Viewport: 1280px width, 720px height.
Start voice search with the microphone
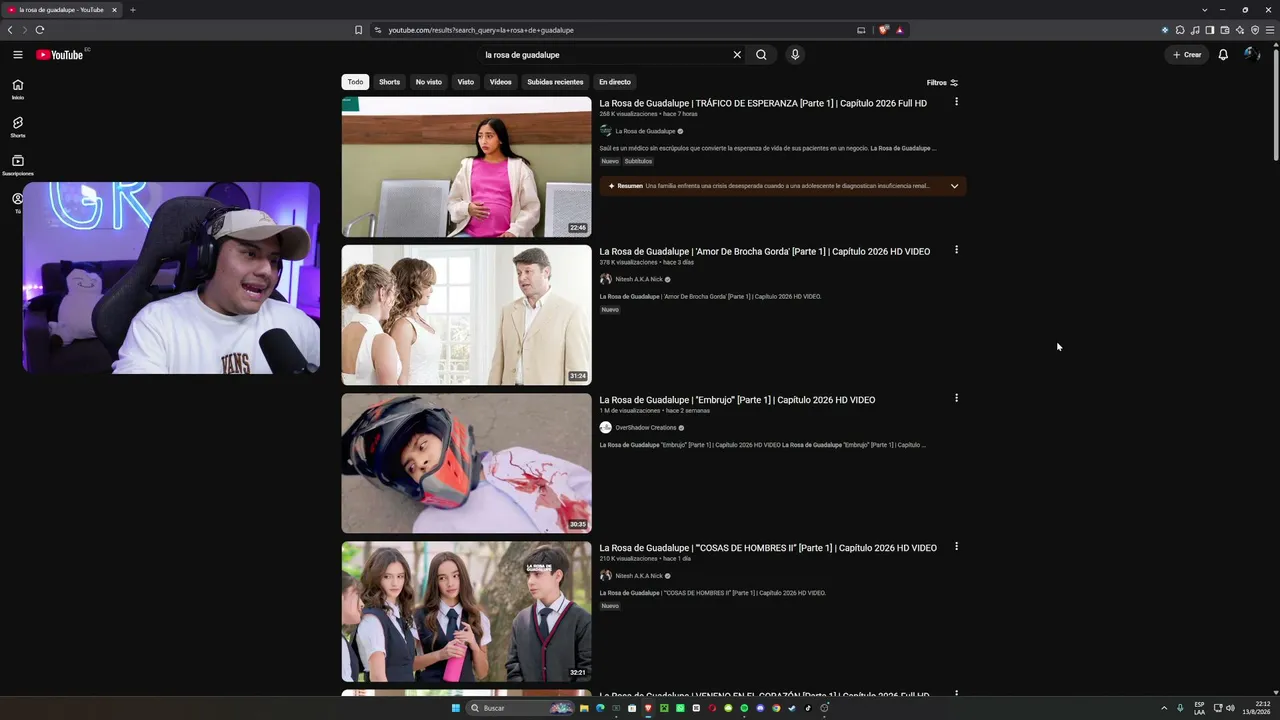(795, 55)
